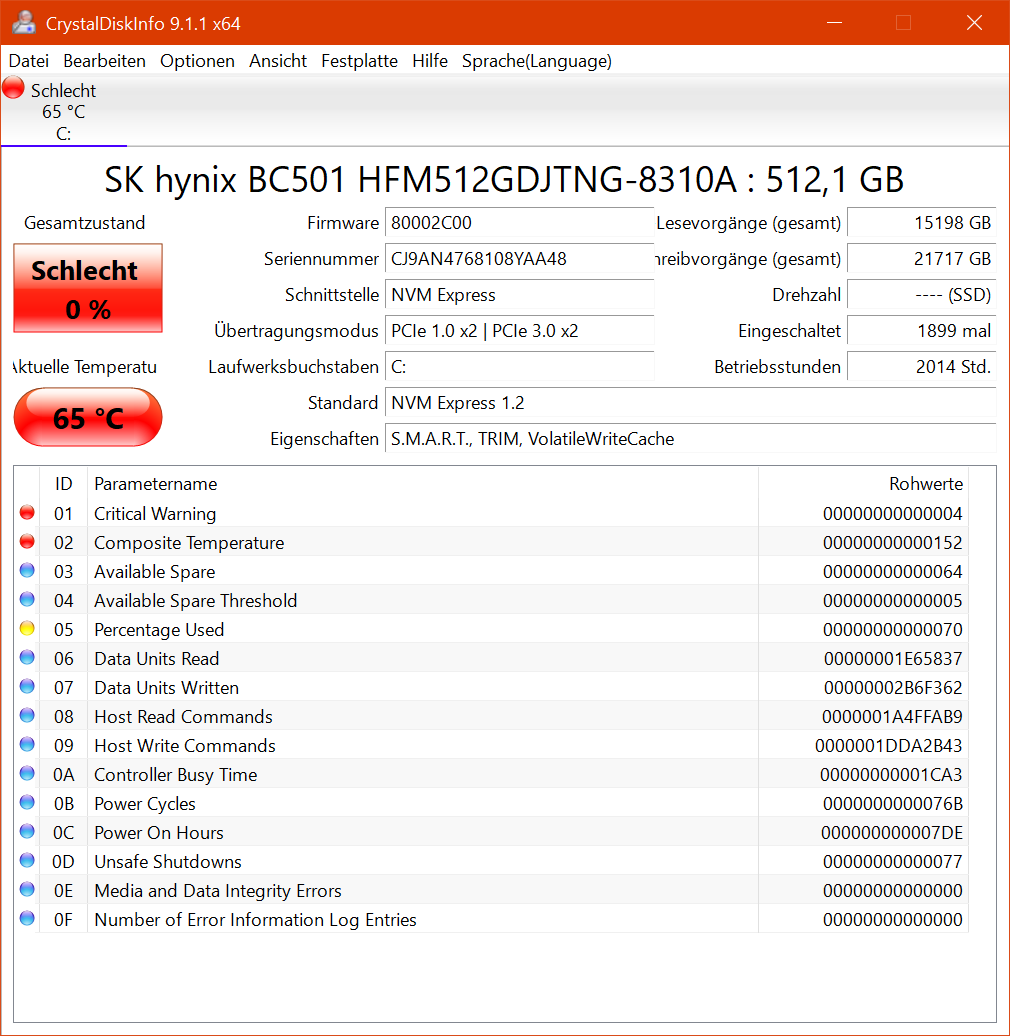Click raw value 00000002B6F362

coord(893,688)
